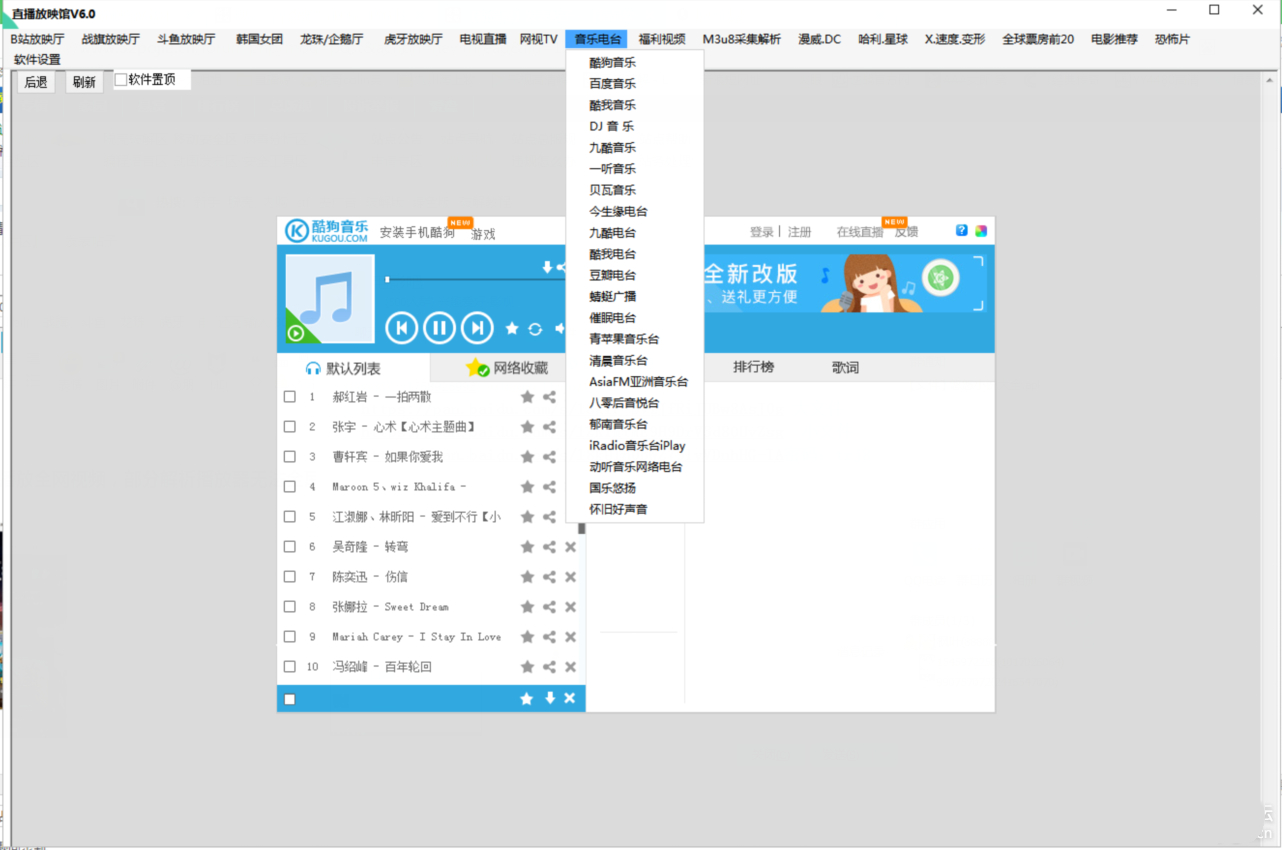
Task: Switch to the 网络收藏 tab
Action: coord(510,367)
